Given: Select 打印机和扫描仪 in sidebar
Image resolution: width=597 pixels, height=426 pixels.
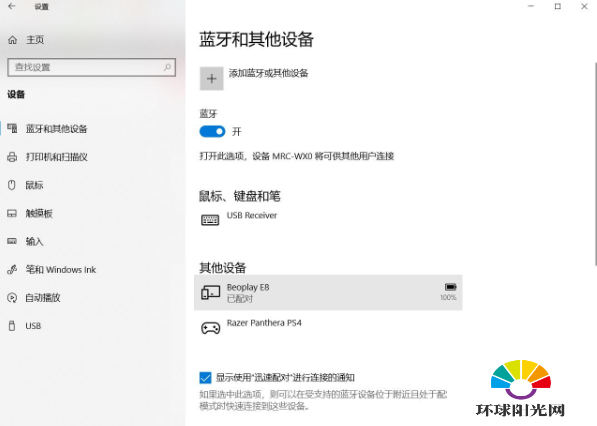Looking at the screenshot, I should (57, 157).
